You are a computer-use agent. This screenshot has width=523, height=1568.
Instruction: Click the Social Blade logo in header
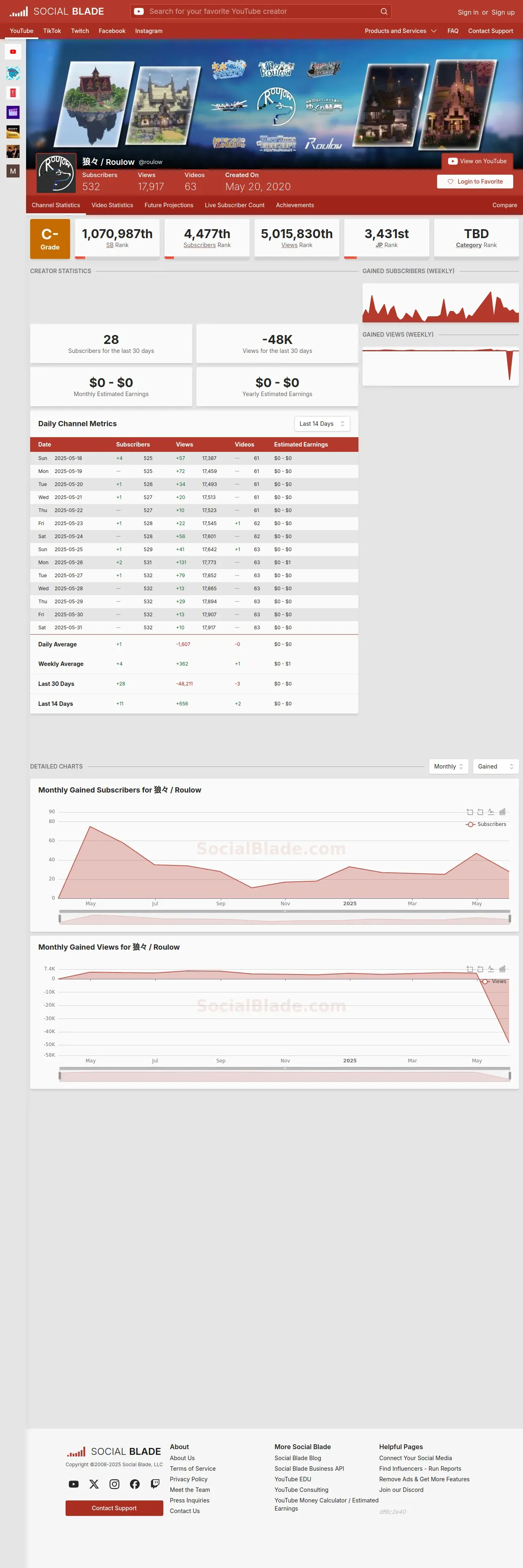coord(57,11)
